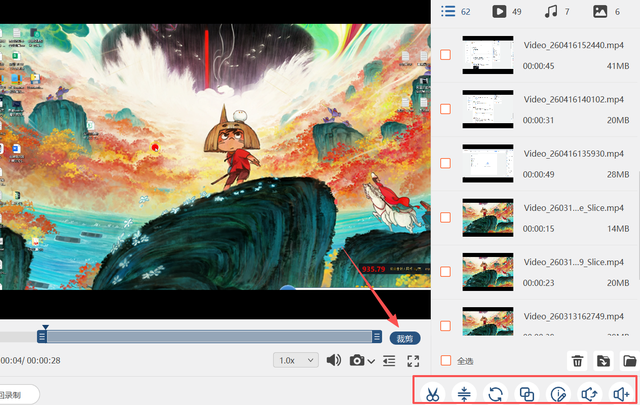Mute the player with the speaker icon

333,360
